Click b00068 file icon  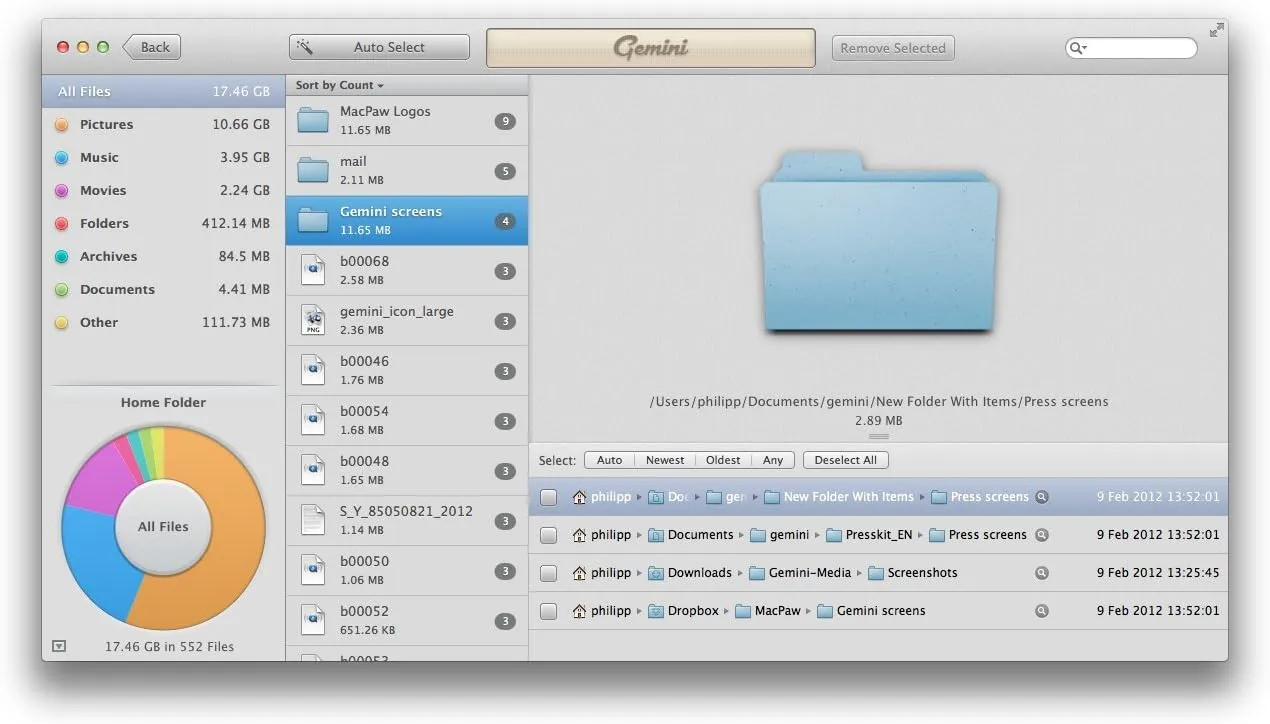pyautogui.click(x=313, y=271)
